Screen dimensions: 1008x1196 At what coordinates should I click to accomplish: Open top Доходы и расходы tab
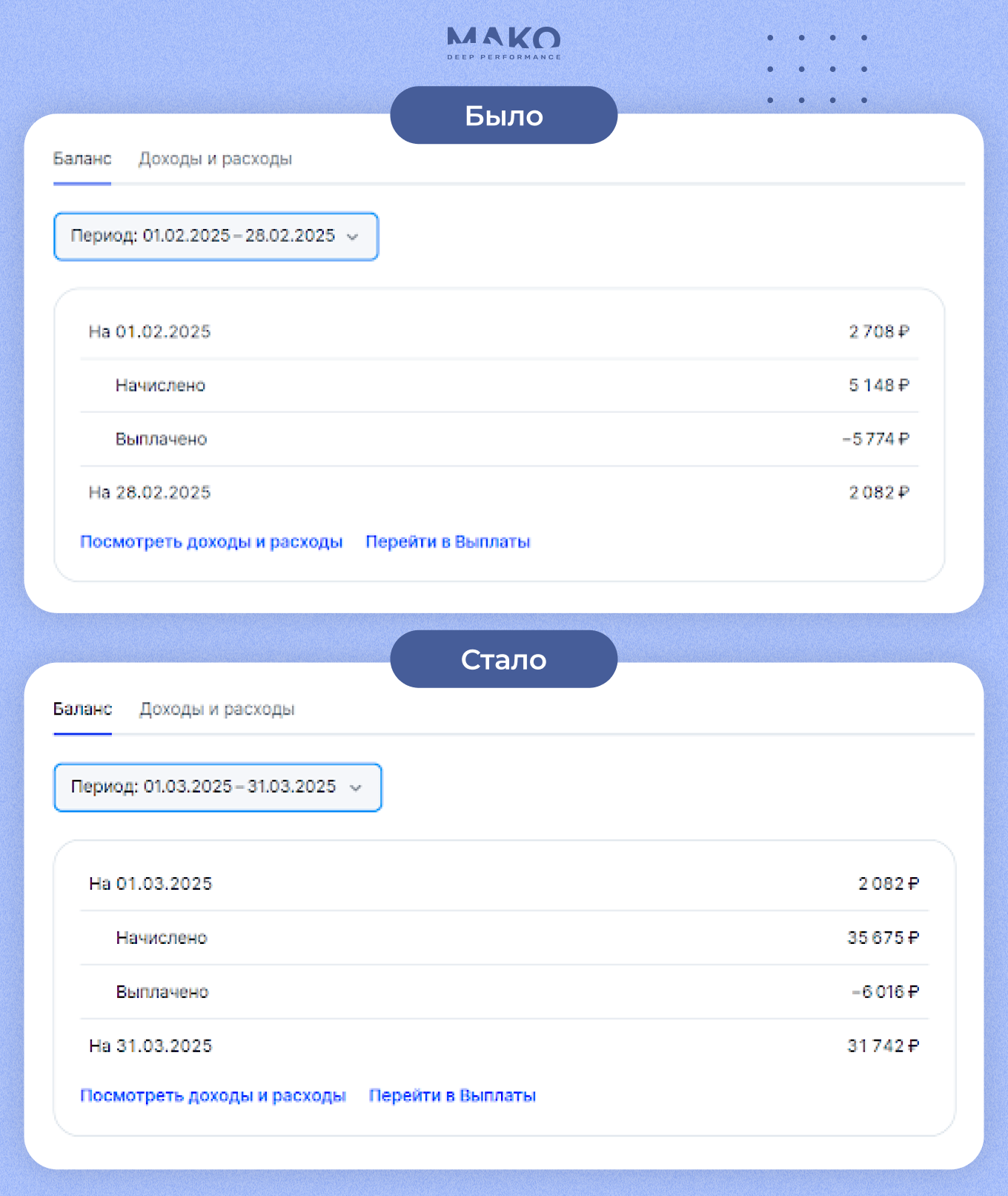[x=216, y=159]
